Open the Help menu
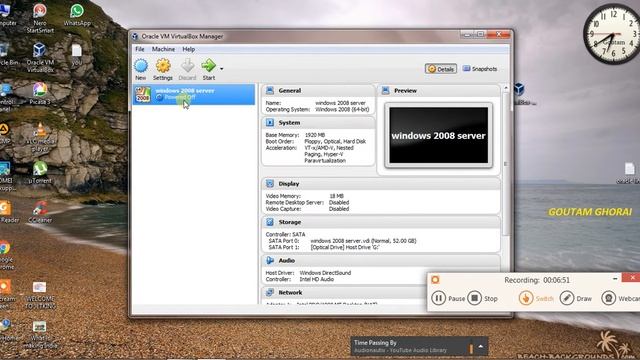The height and width of the screenshot is (360, 640). [188, 49]
